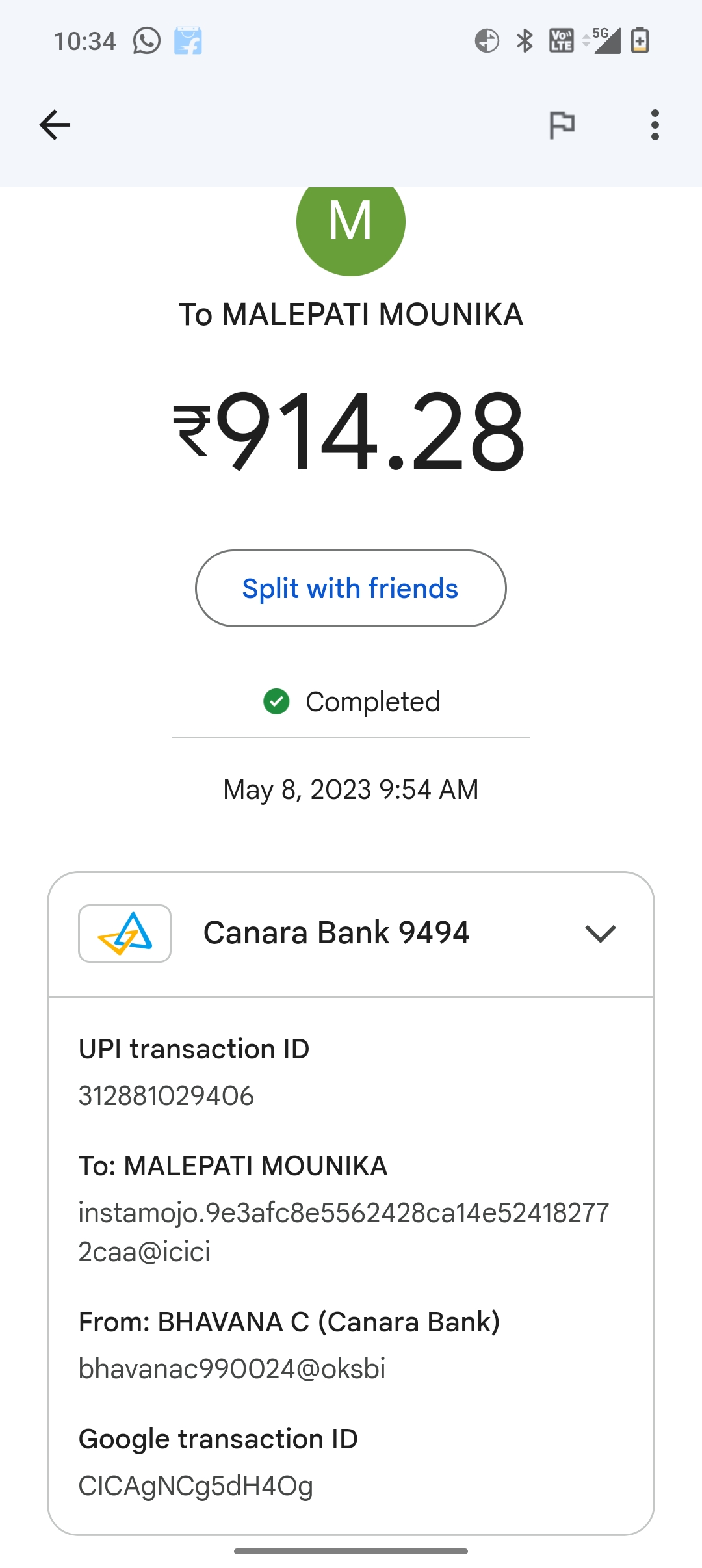The height and width of the screenshot is (1568, 702).
Task: Tap the battery icon in status bar
Action: (640, 40)
